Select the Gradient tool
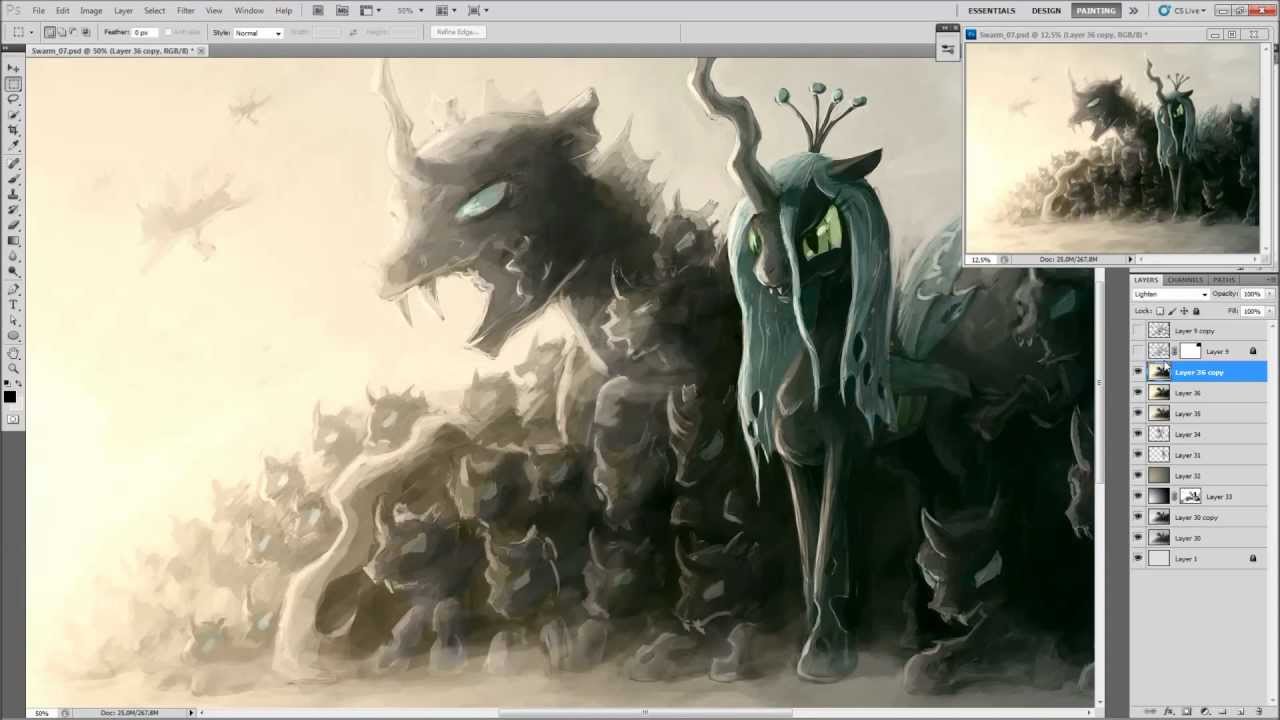The width and height of the screenshot is (1280, 720). (x=13, y=241)
